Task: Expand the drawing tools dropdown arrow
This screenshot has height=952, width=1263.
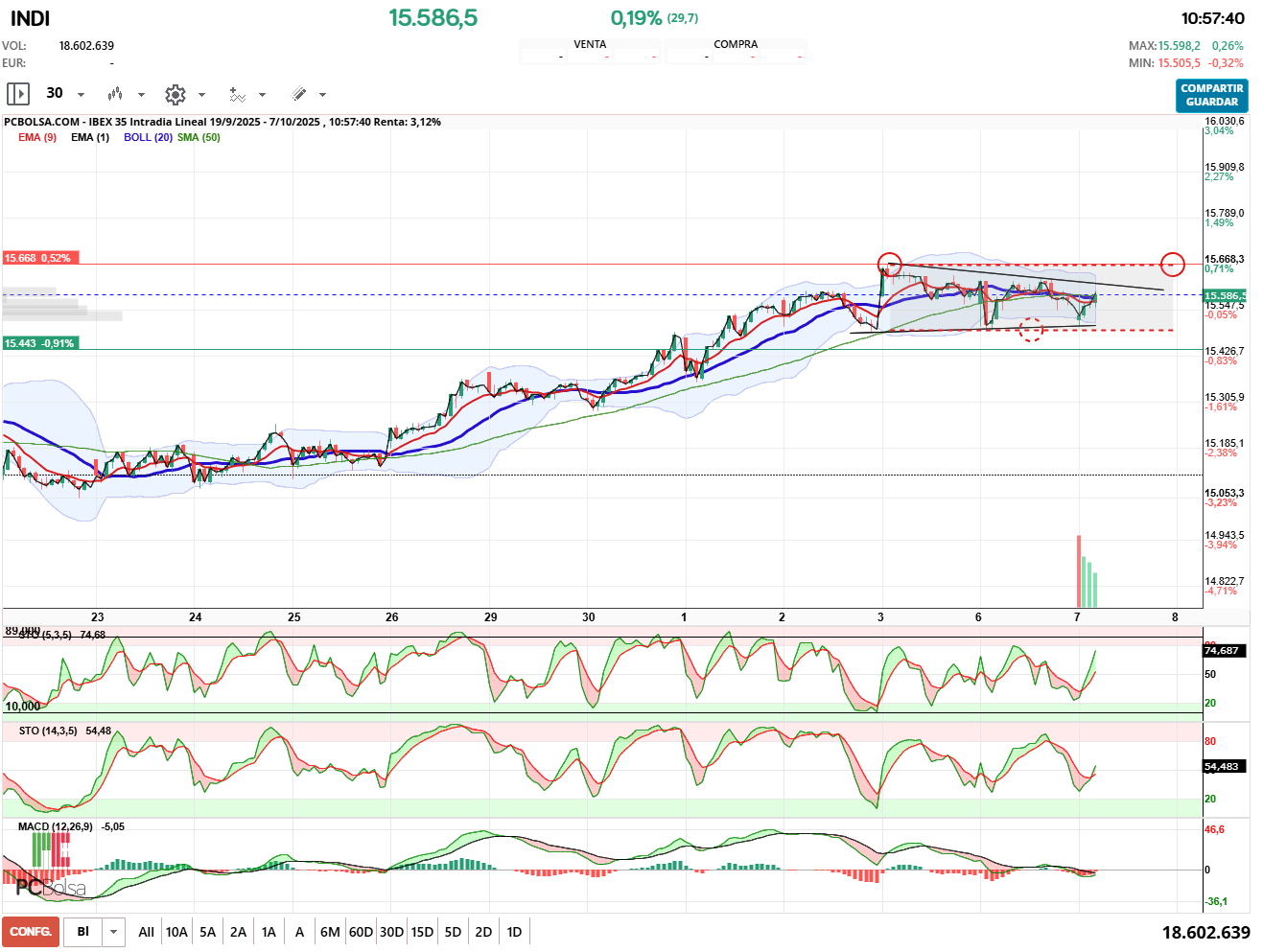Action: [x=322, y=94]
